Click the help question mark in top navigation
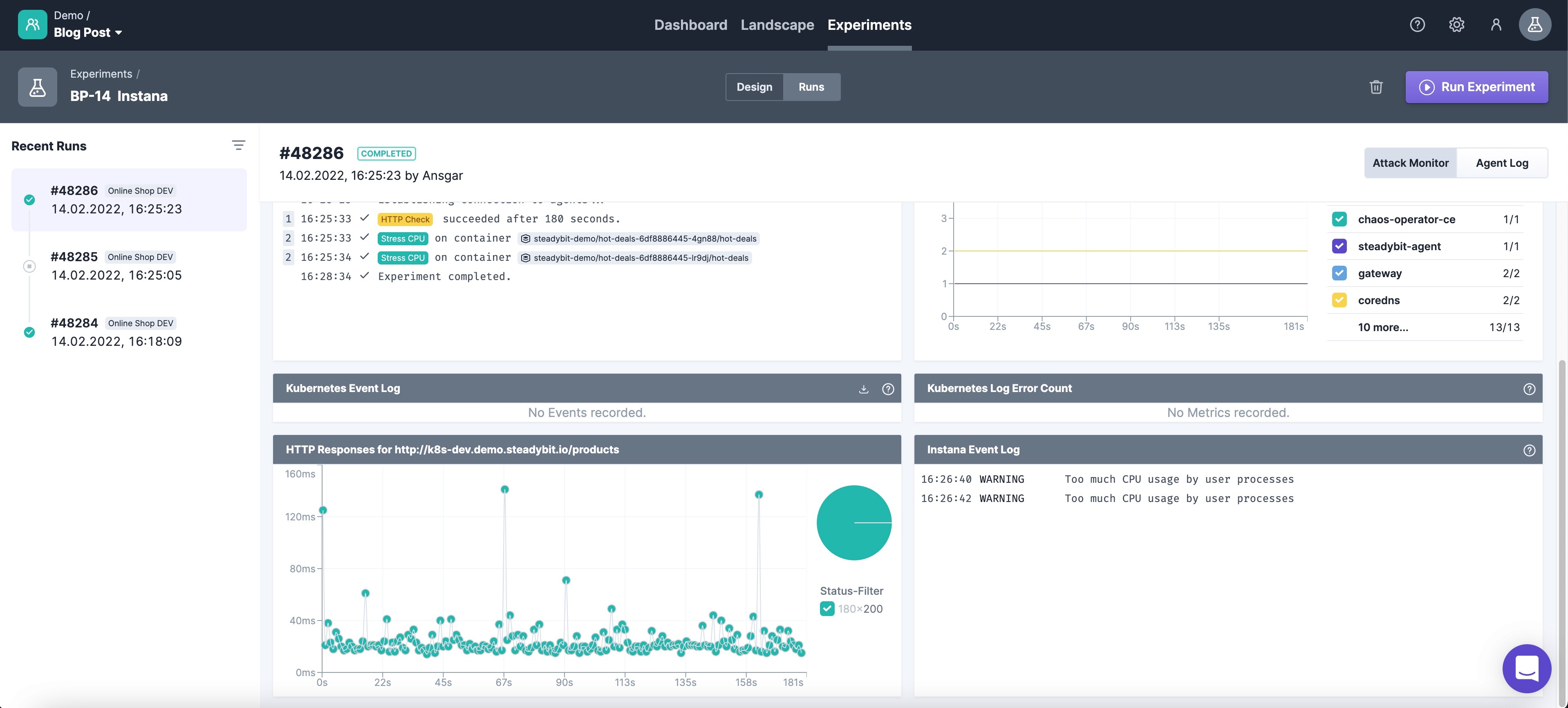 coord(1417,25)
